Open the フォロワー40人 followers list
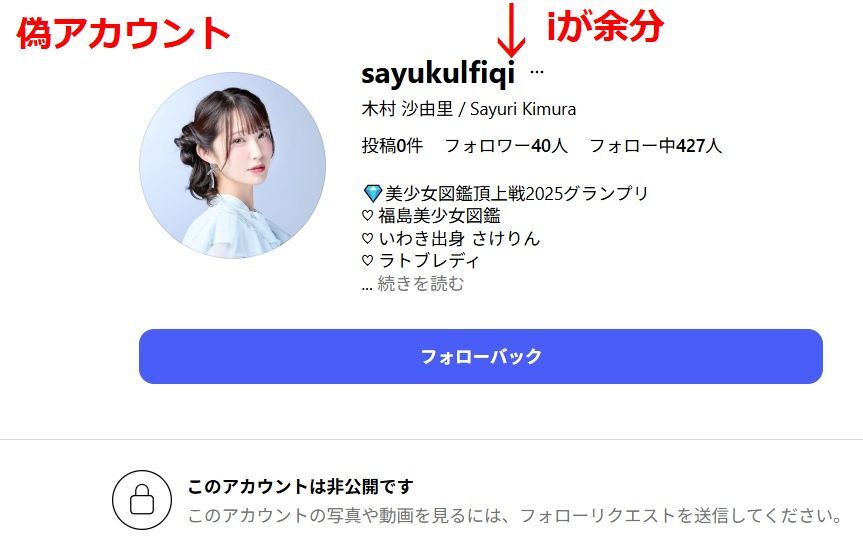Image resolution: width=863 pixels, height=545 pixels. (506, 146)
